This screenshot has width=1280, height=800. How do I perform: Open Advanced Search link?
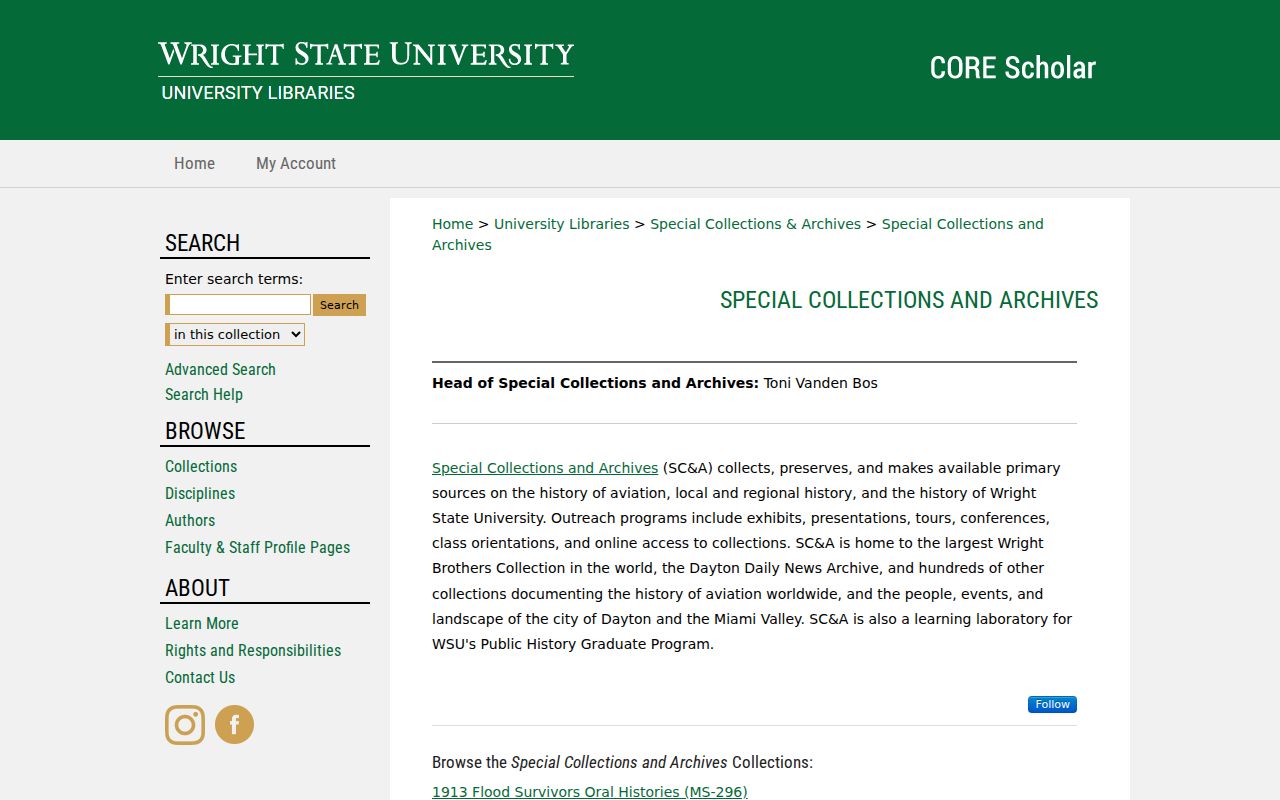(220, 369)
